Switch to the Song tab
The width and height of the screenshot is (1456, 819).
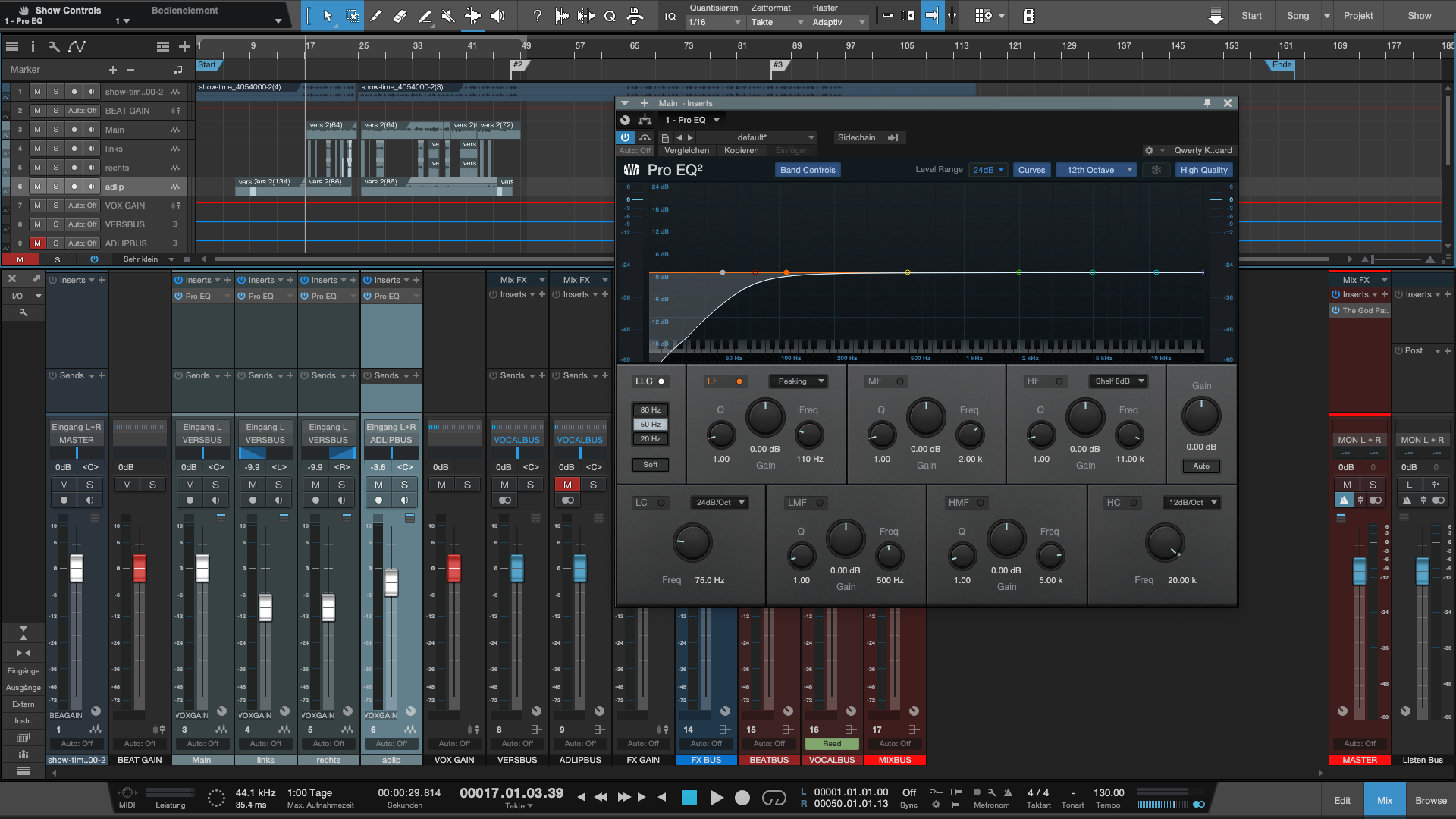click(x=1298, y=16)
